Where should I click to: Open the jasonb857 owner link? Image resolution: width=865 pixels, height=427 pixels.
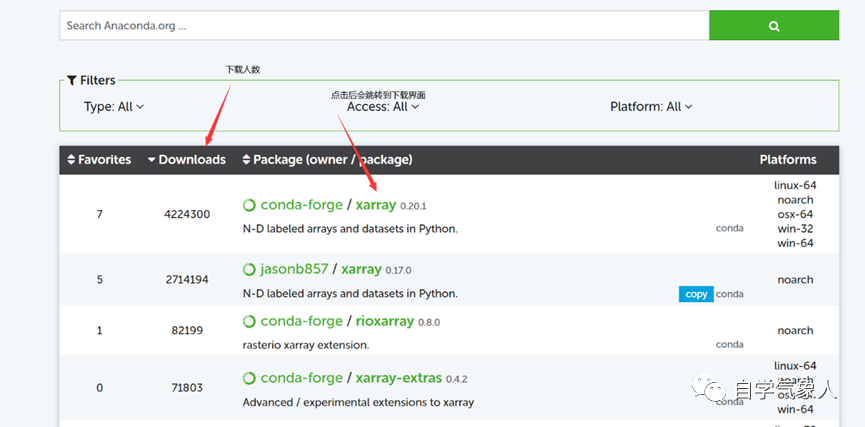[x=294, y=269]
